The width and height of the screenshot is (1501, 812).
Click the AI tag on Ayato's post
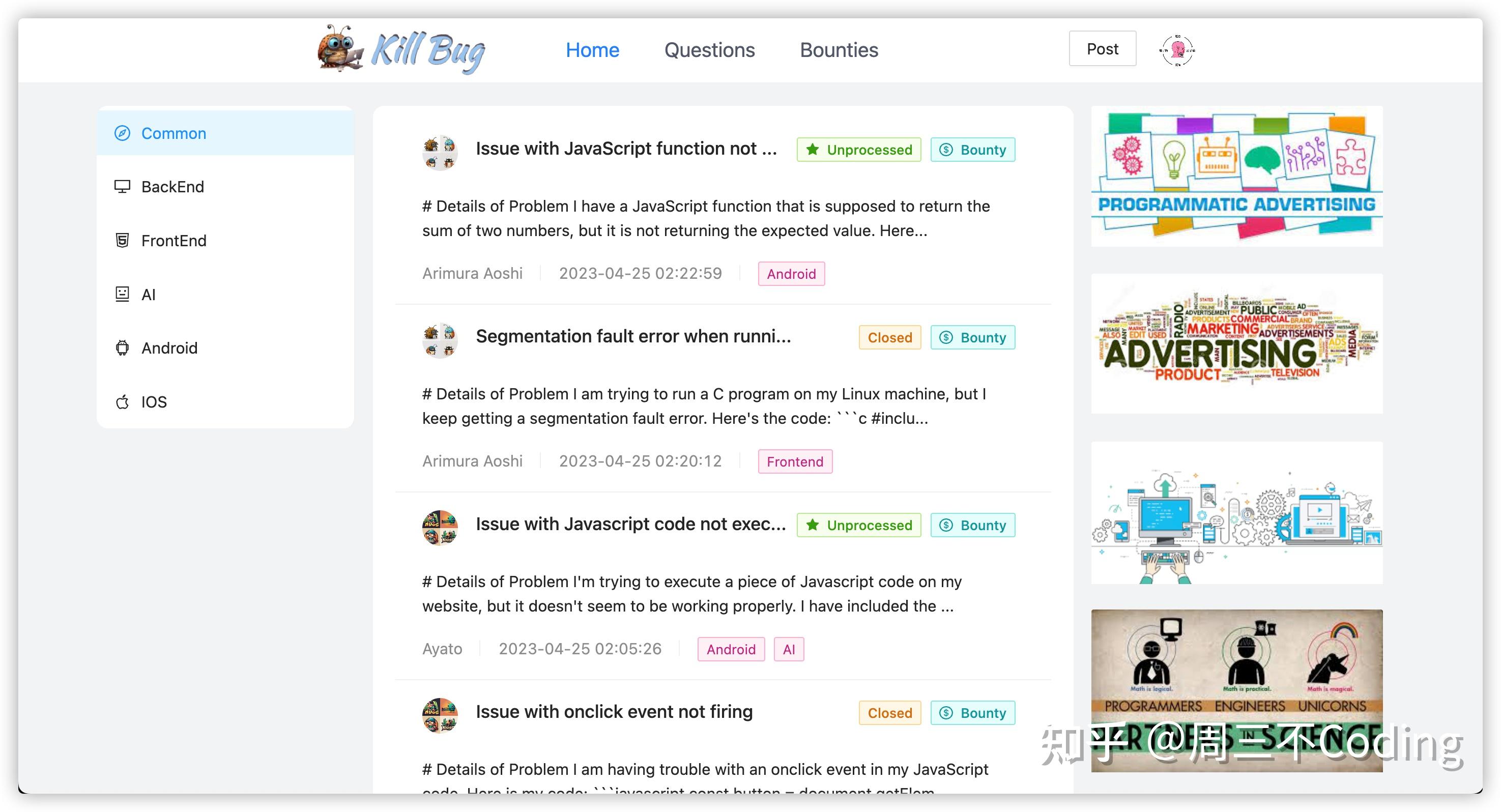click(x=788, y=649)
